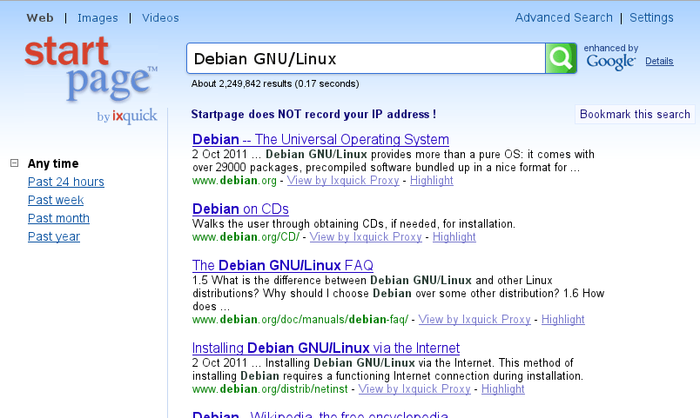Click Startpage does NOT record your IP address

[313, 114]
